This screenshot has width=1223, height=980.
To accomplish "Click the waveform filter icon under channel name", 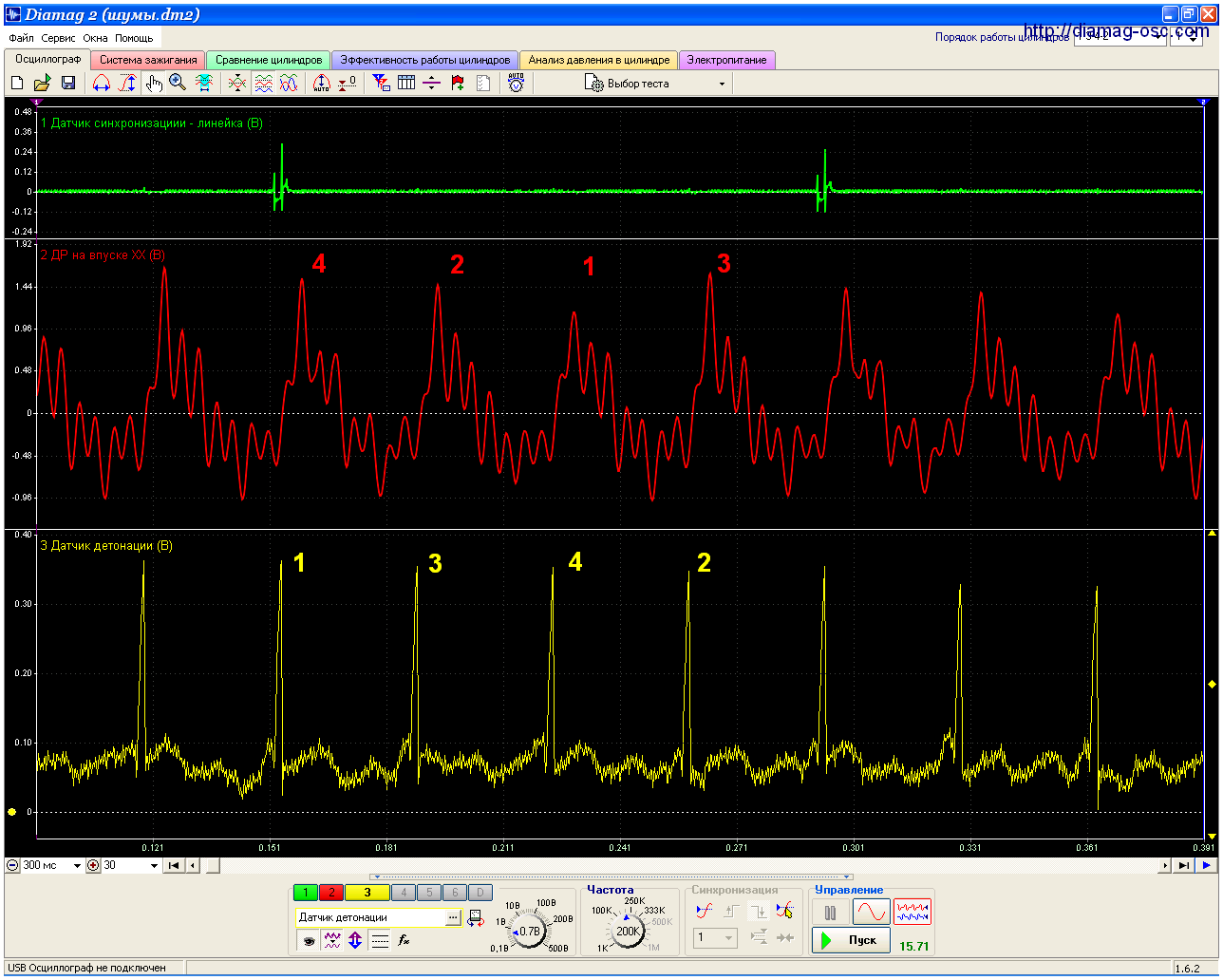I will (x=331, y=940).
